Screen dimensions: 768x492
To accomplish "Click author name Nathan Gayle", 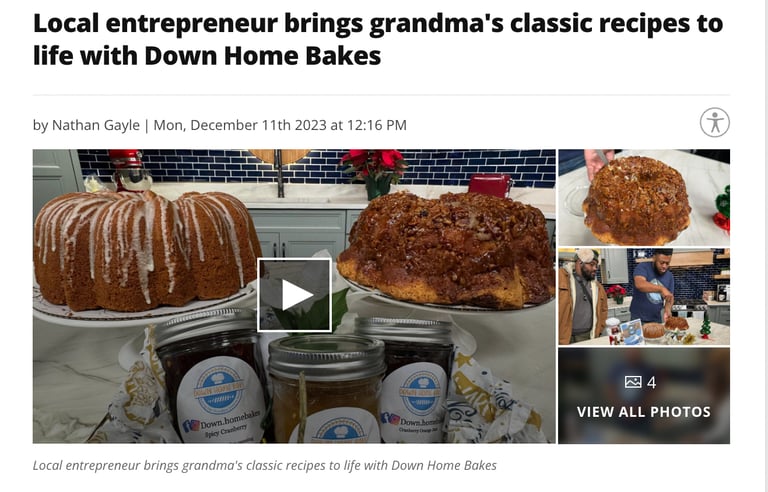I will (x=96, y=125).
